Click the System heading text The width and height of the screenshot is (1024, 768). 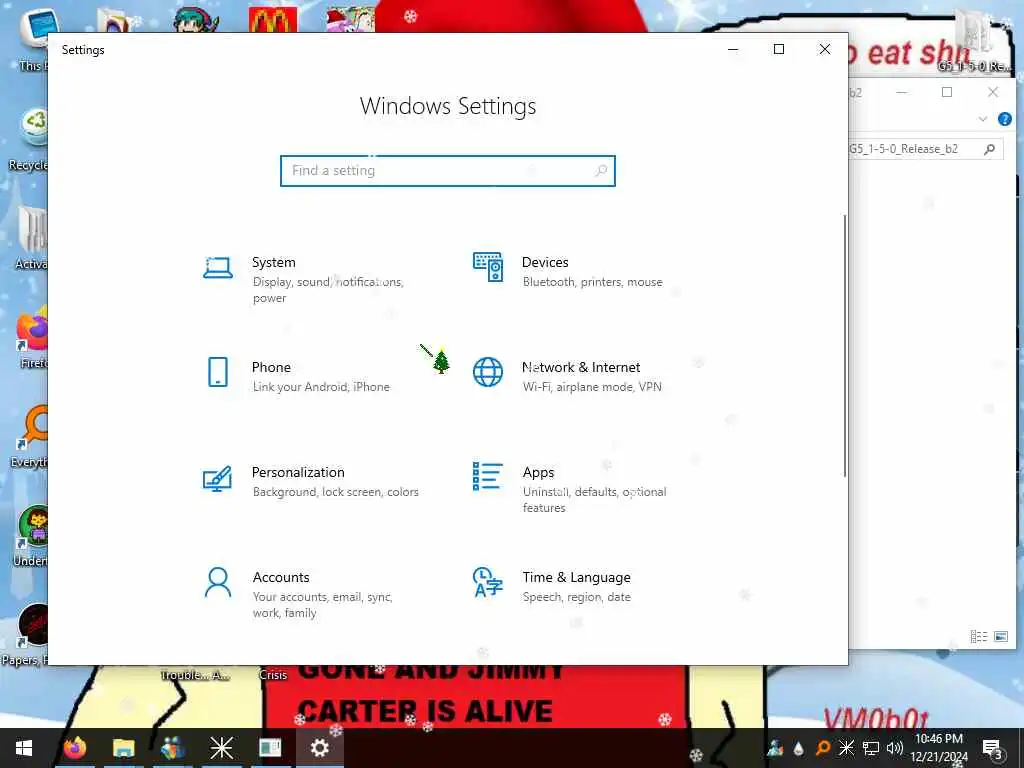274,262
